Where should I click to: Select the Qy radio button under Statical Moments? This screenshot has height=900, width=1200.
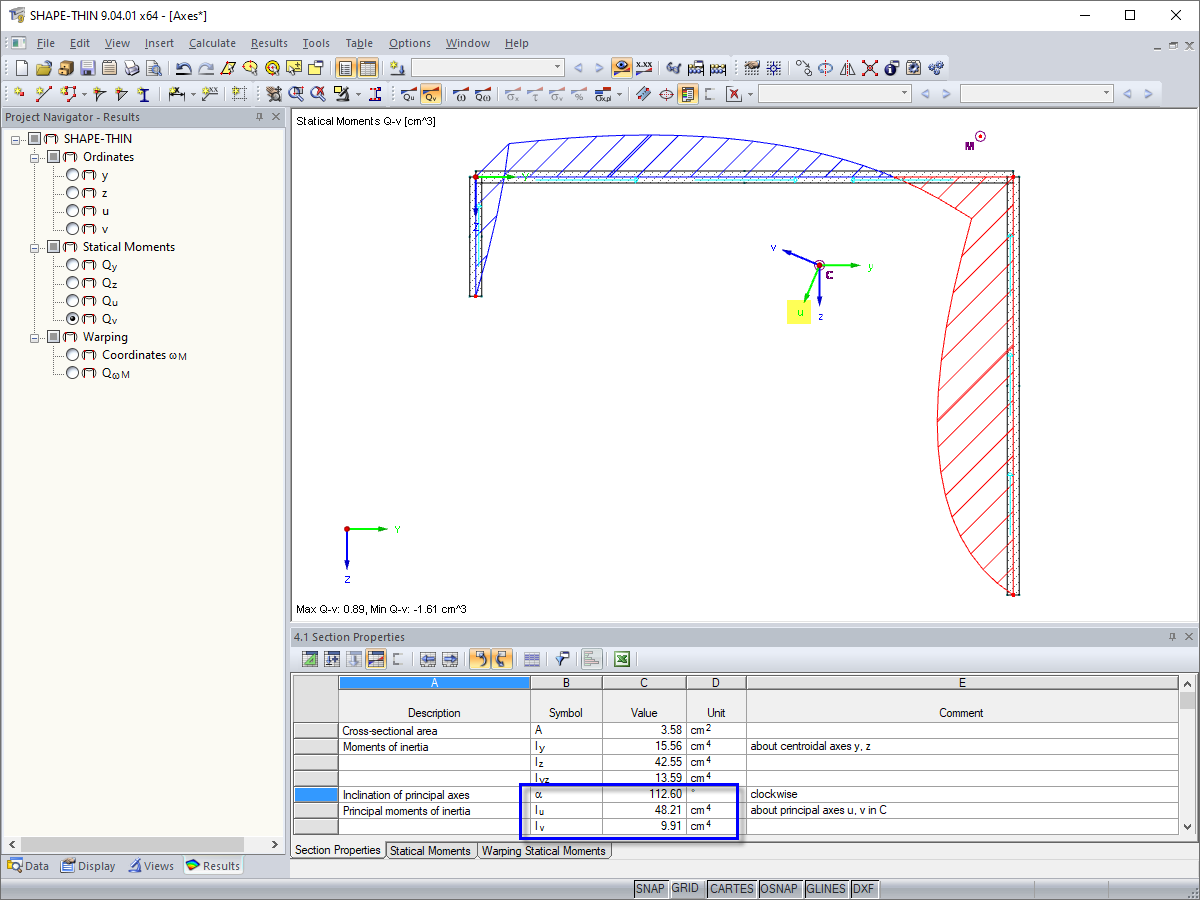click(x=73, y=265)
